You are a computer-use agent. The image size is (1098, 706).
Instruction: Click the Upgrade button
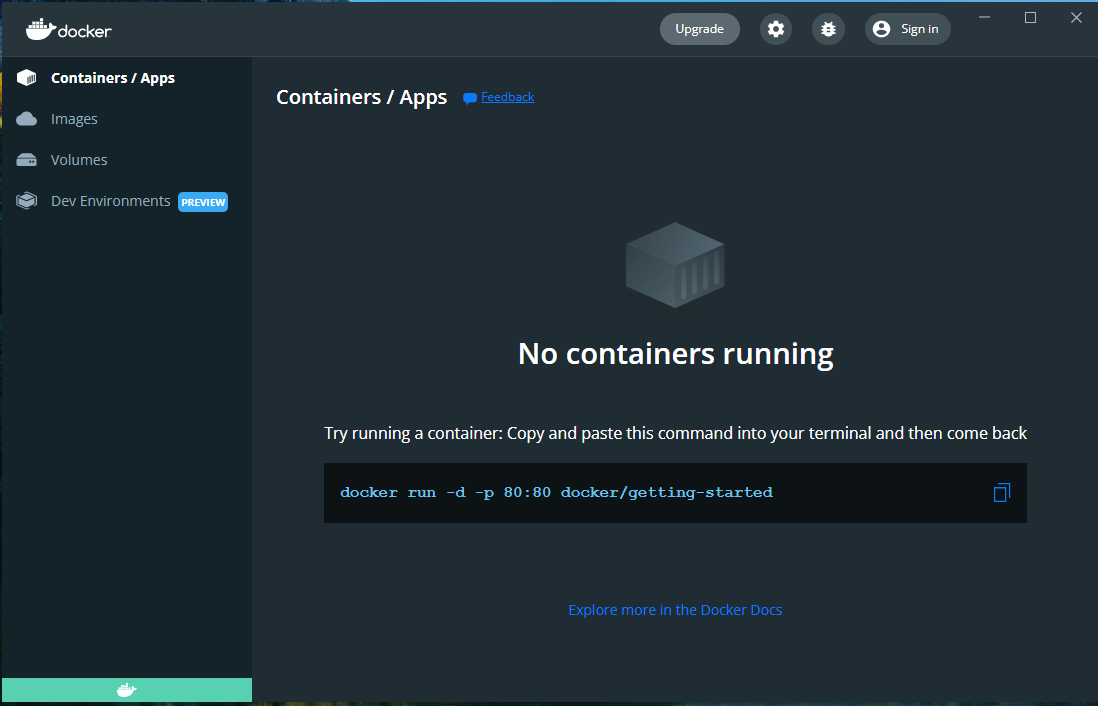point(700,29)
